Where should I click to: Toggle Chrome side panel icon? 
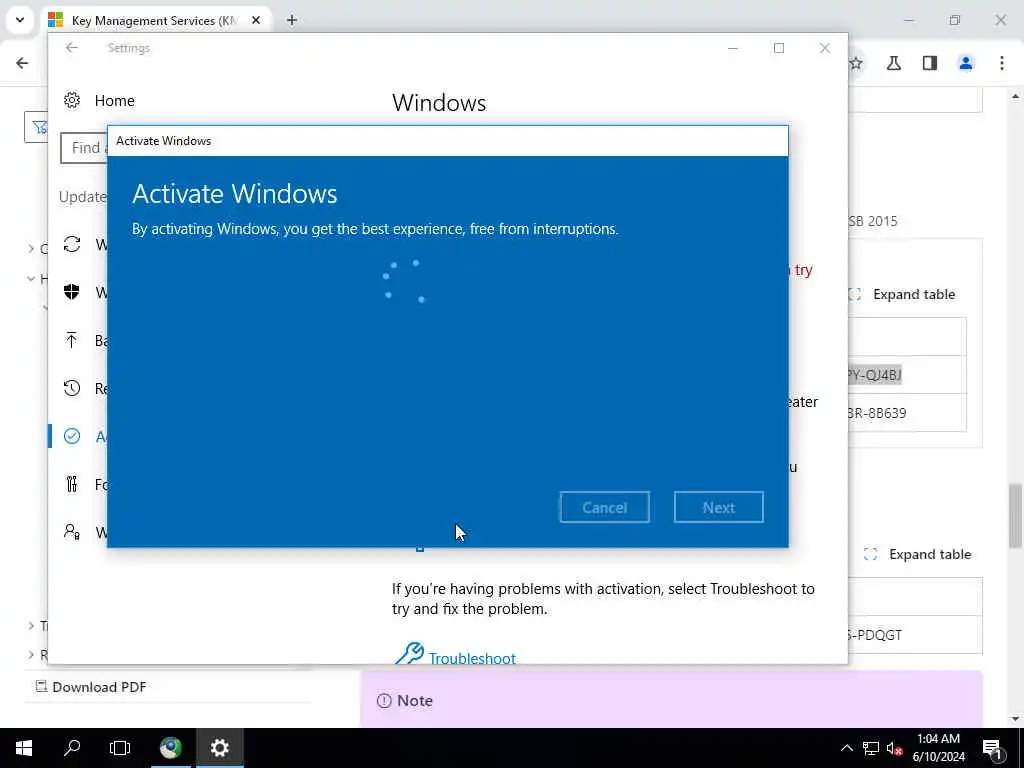pos(930,63)
